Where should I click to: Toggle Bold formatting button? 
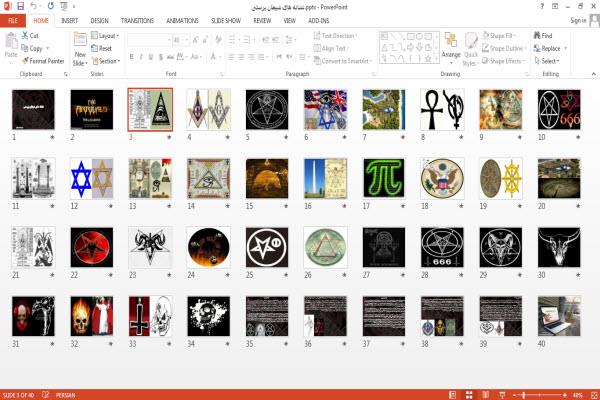(x=131, y=57)
